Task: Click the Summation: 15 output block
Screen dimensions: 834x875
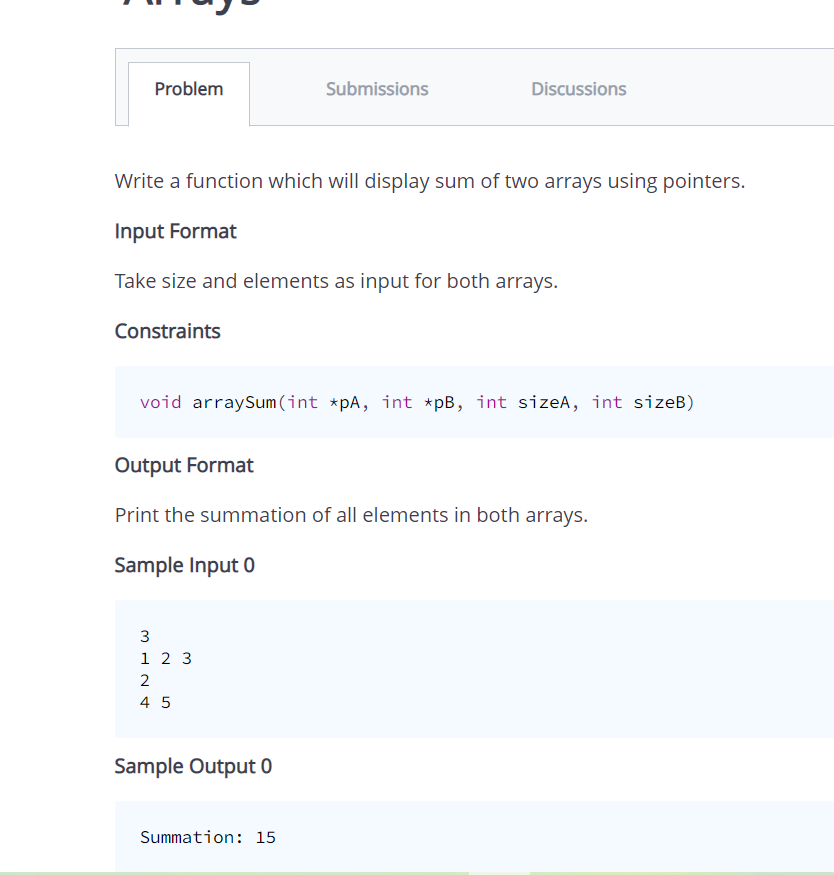Action: coord(207,837)
